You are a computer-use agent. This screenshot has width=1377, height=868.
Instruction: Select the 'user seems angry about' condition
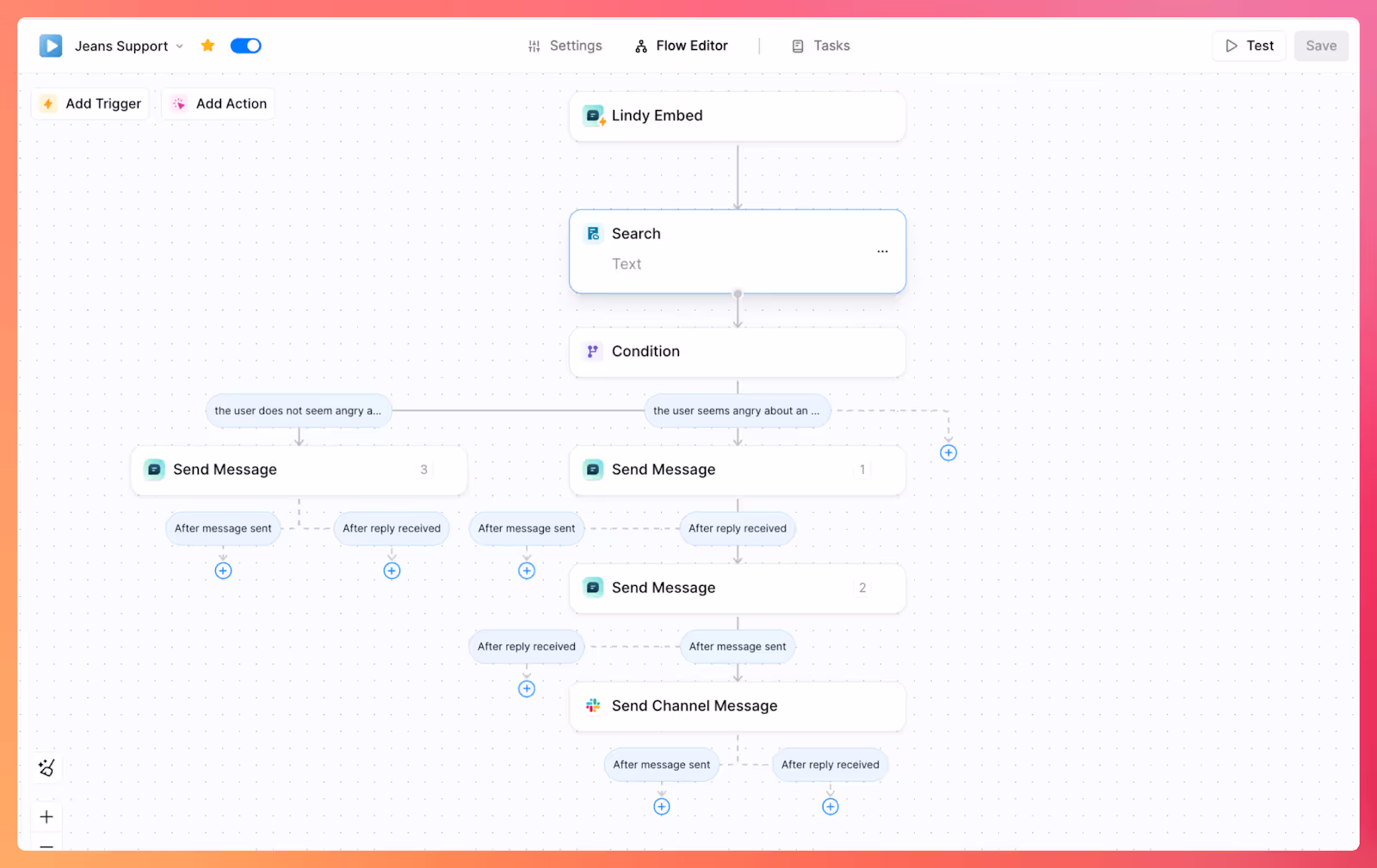(x=738, y=410)
